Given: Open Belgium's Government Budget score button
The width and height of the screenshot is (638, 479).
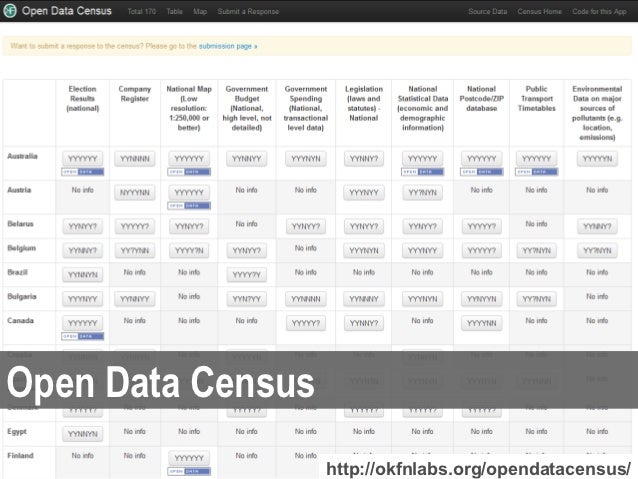Looking at the screenshot, I should pyautogui.click(x=247, y=251).
